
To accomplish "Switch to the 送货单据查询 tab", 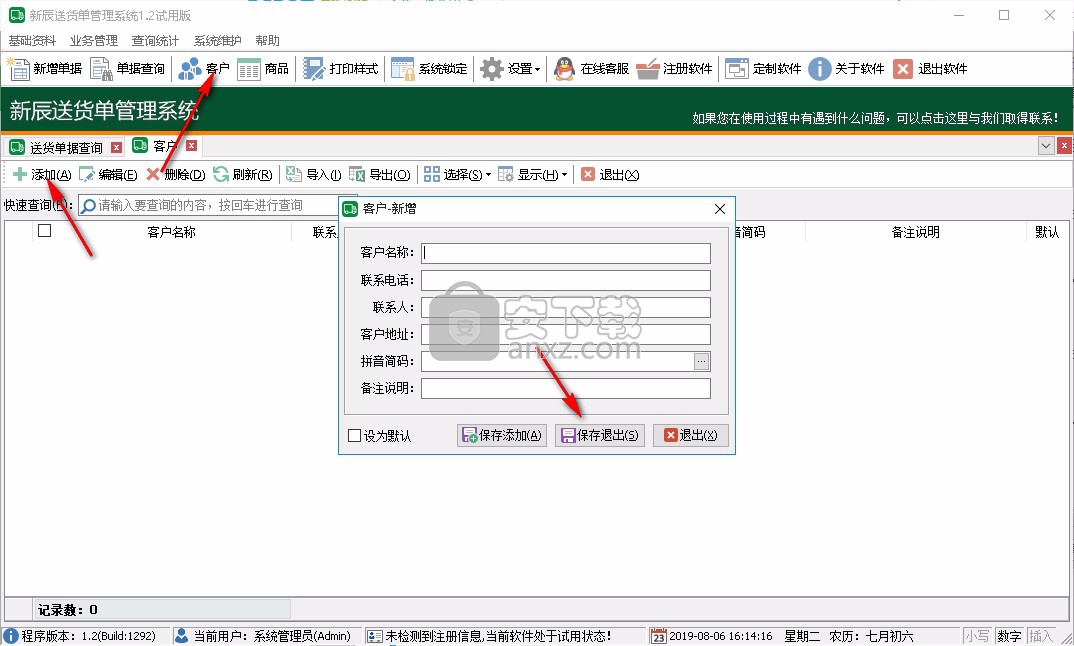I will tap(65, 147).
